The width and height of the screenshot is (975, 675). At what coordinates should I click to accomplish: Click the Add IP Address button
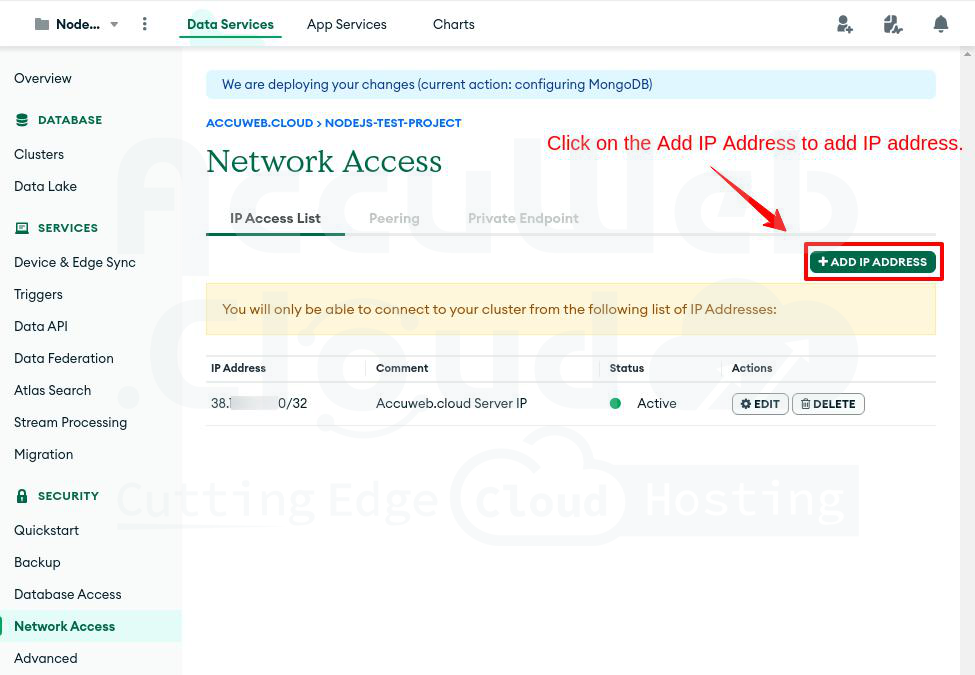873,262
